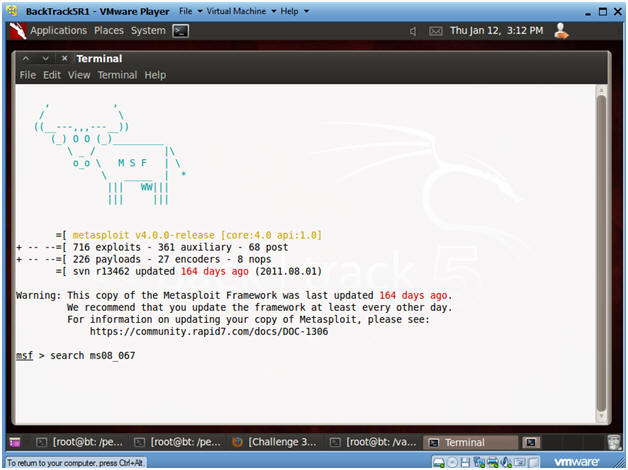Image resolution: width=628 pixels, height=470 pixels.
Task: Open the VMware Help dropdown menu
Action: 294,11
